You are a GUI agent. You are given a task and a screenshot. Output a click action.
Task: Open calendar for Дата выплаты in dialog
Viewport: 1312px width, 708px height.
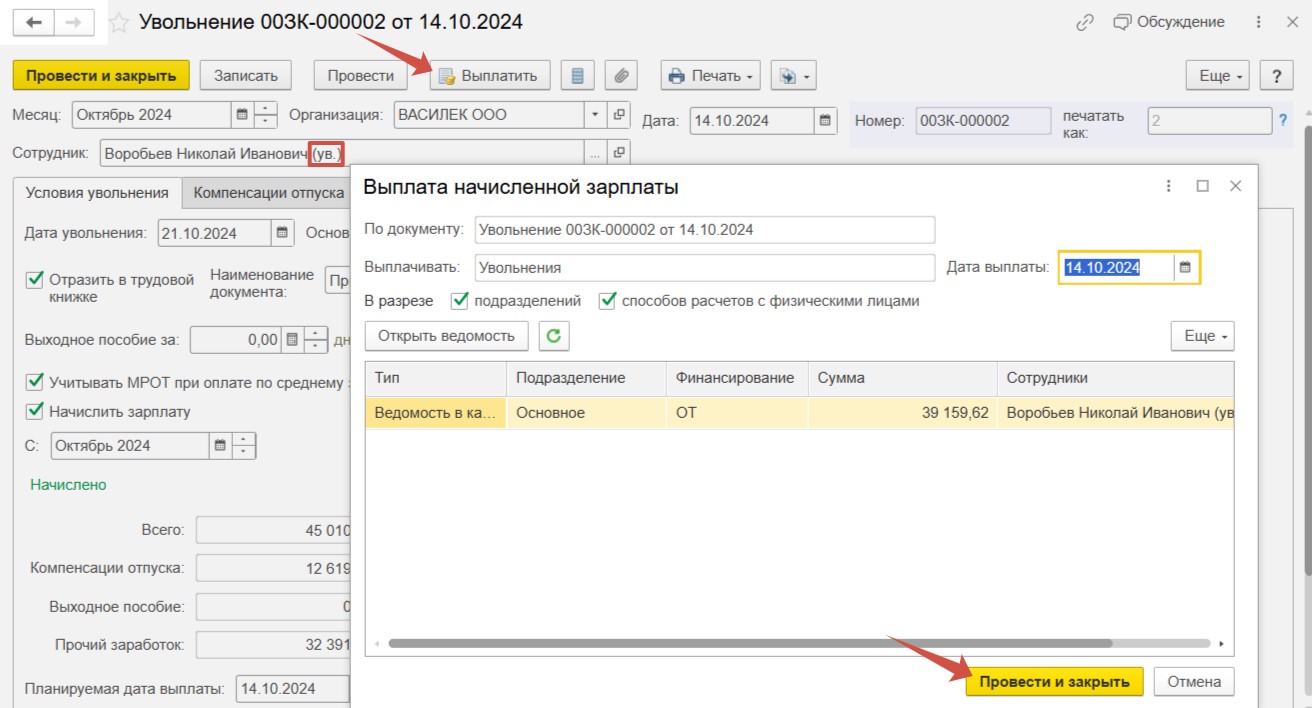click(x=1186, y=267)
